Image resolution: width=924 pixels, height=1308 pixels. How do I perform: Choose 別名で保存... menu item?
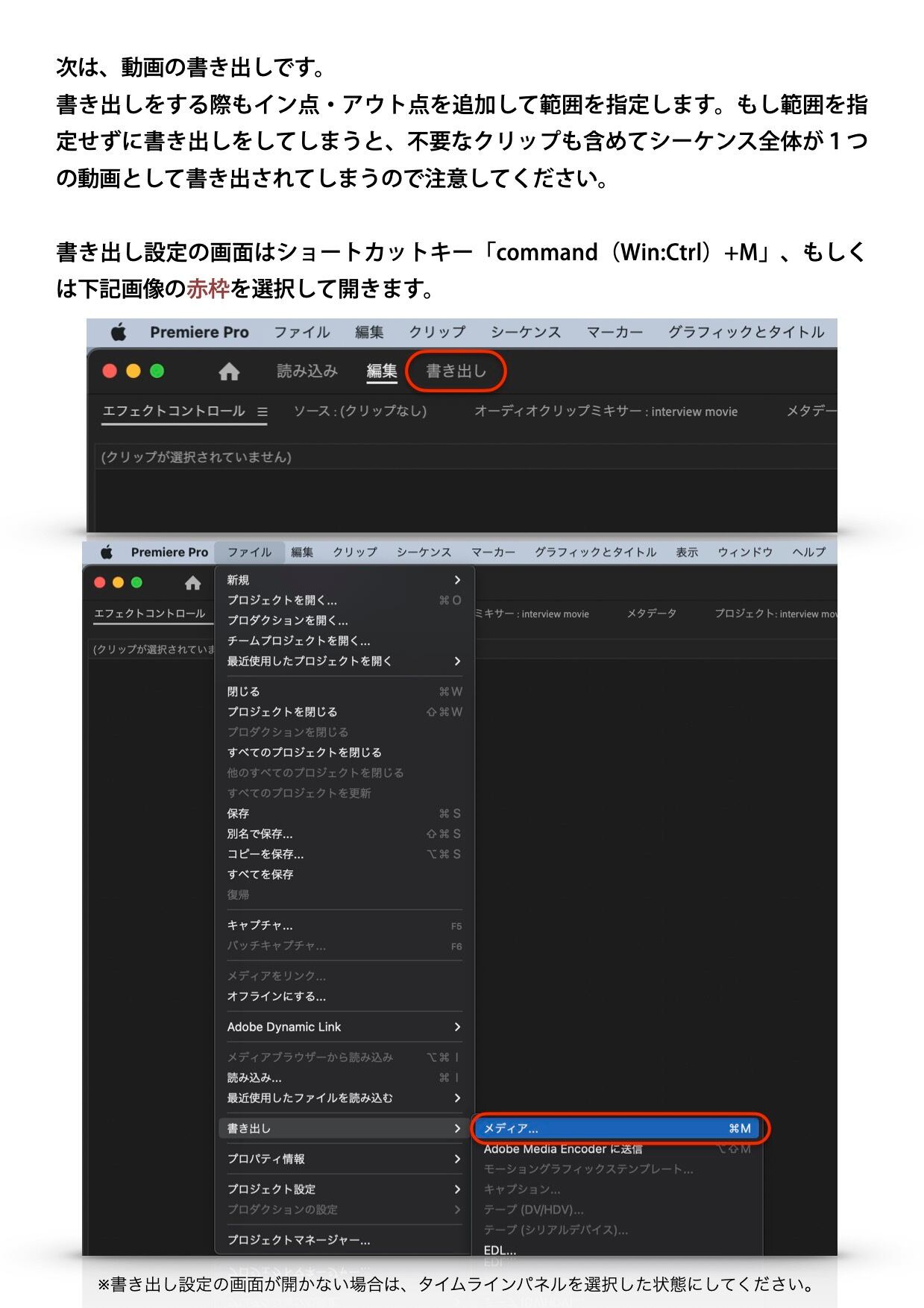pos(345,834)
